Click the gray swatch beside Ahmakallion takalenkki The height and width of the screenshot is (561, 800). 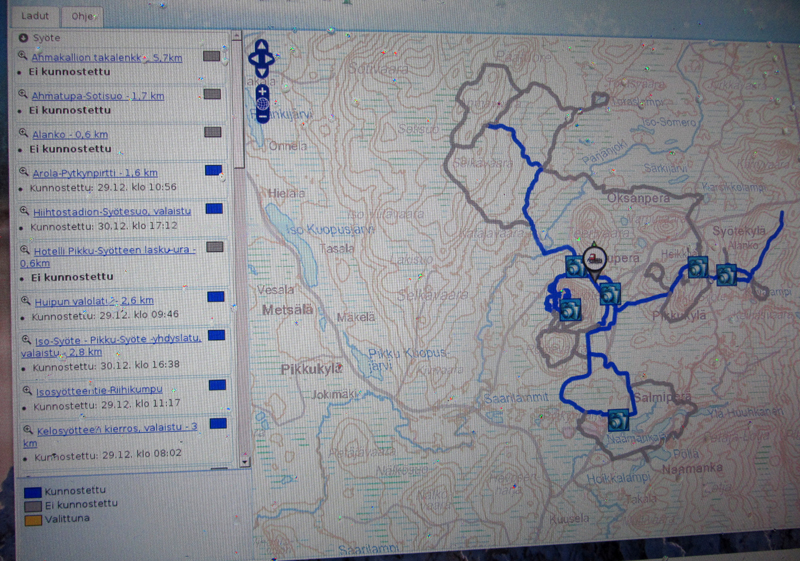pyautogui.click(x=212, y=57)
